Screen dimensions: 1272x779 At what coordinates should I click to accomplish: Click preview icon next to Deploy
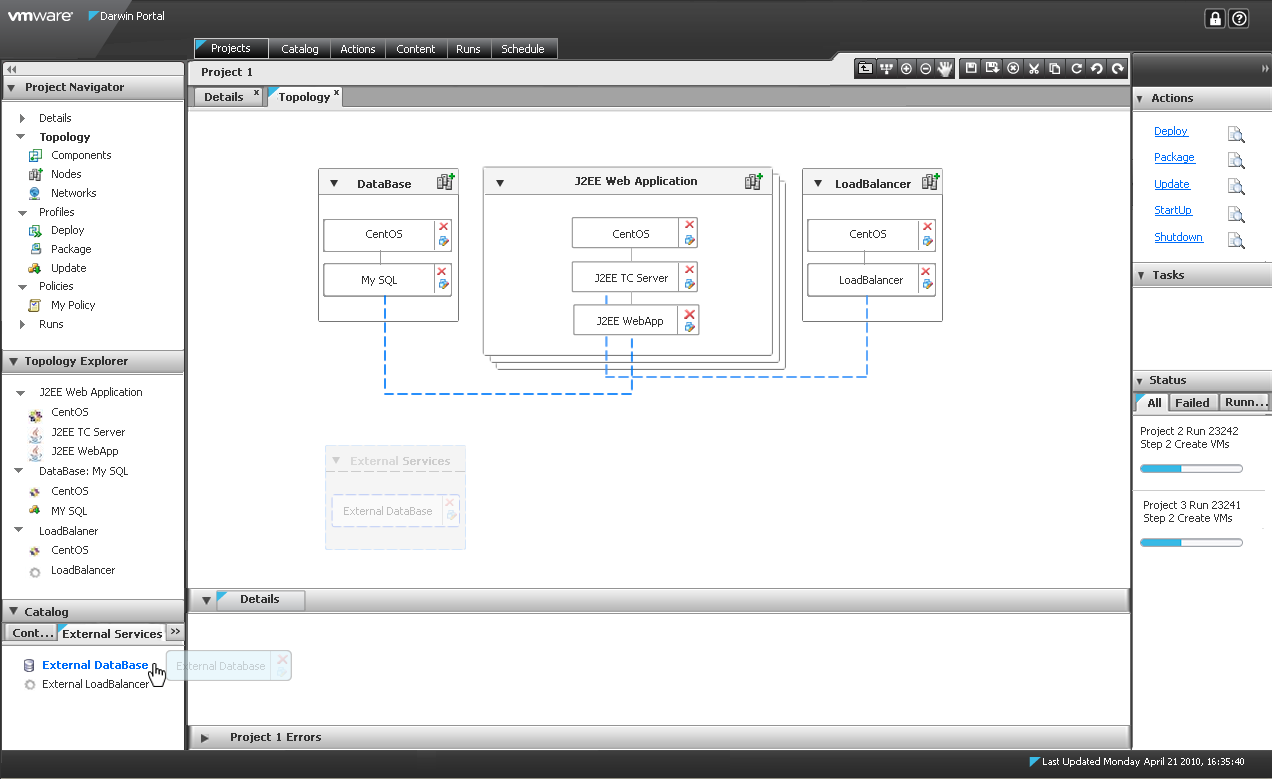tap(1236, 134)
